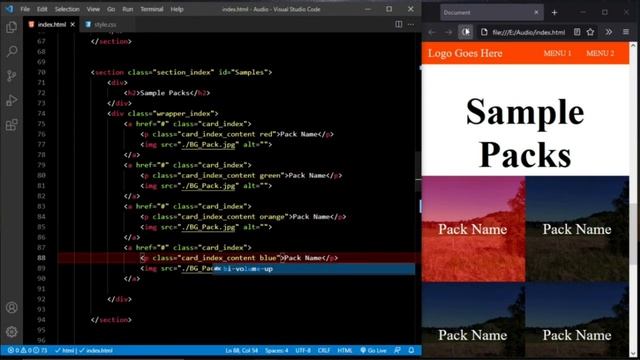
Task: Open the bottom-right Pack Name card
Action: (577, 320)
